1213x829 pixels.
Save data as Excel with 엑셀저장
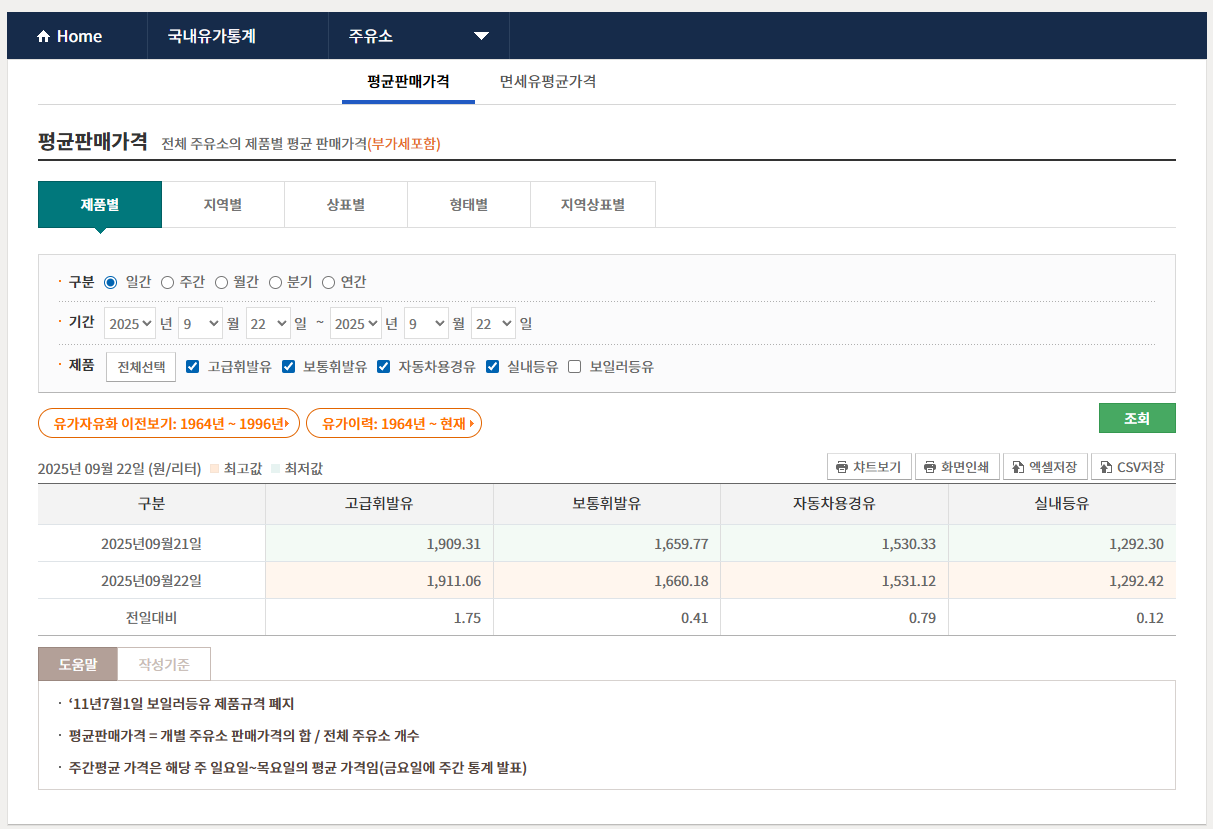1044,467
